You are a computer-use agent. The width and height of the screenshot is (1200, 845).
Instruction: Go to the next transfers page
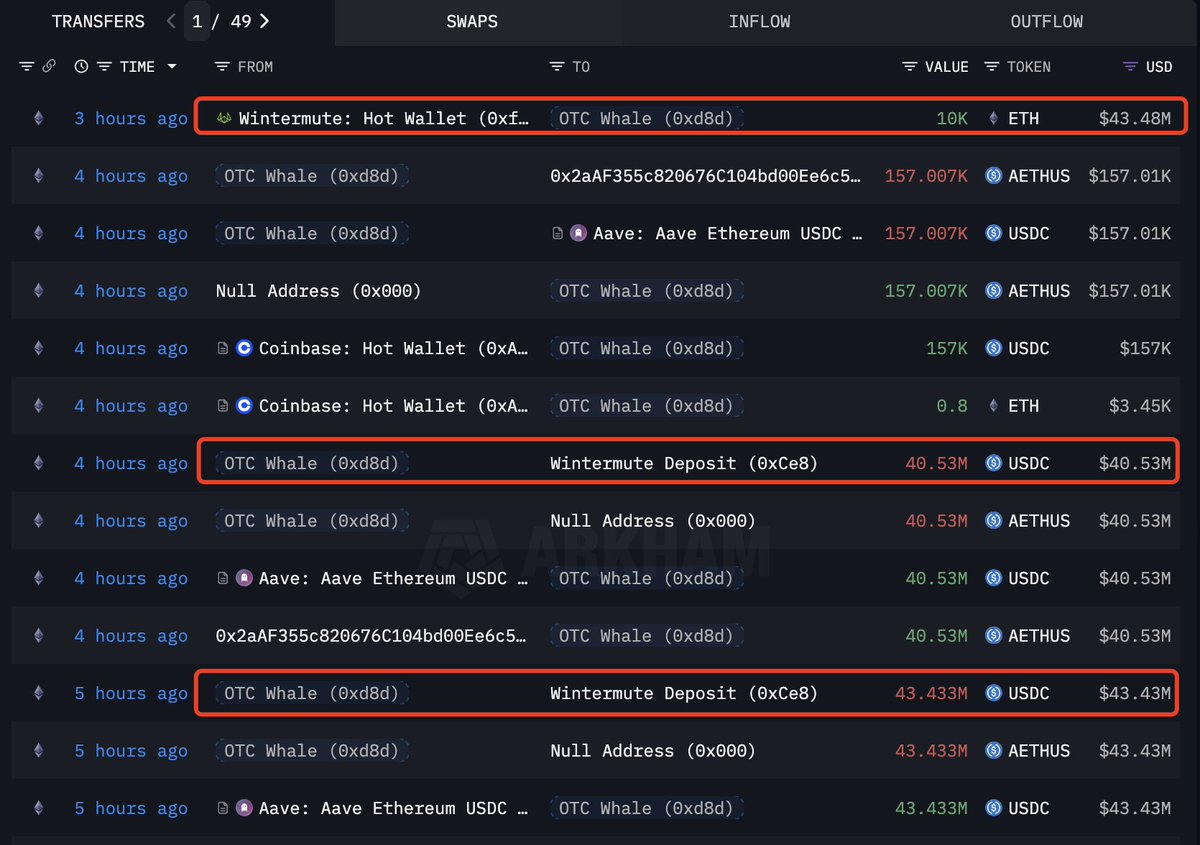tap(264, 21)
